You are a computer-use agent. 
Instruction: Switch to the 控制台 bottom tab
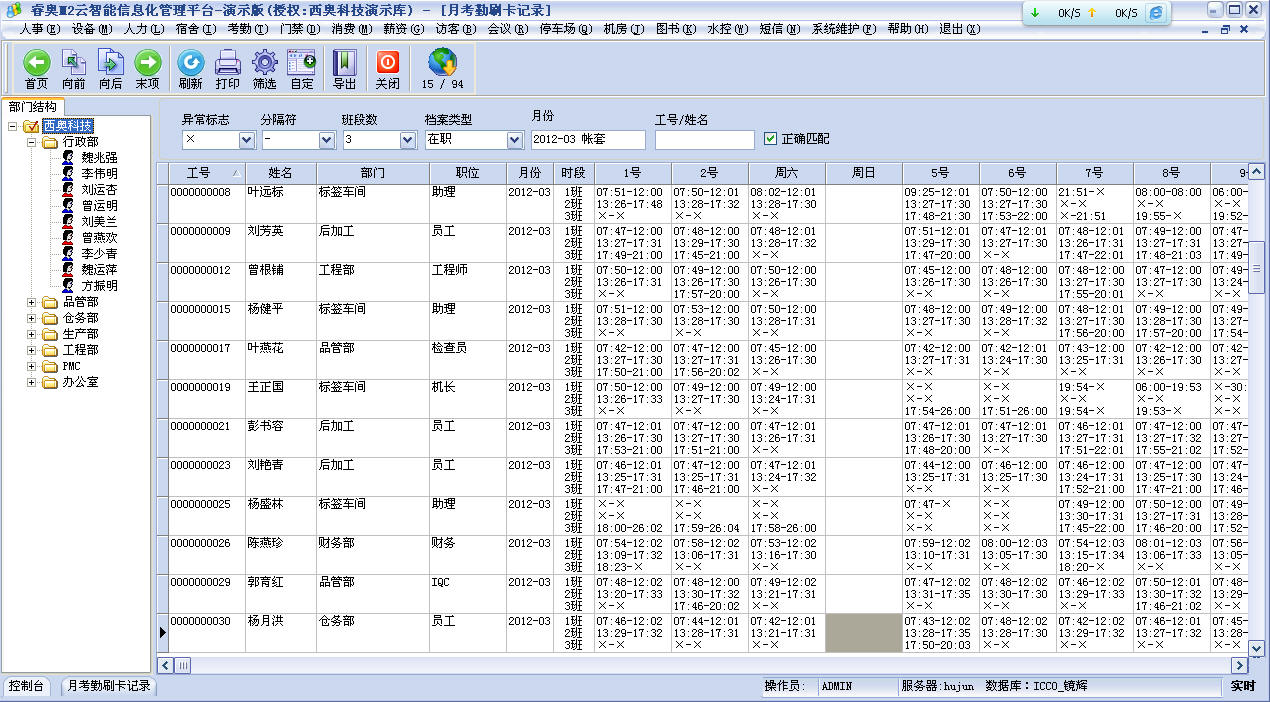pyautogui.click(x=27, y=686)
